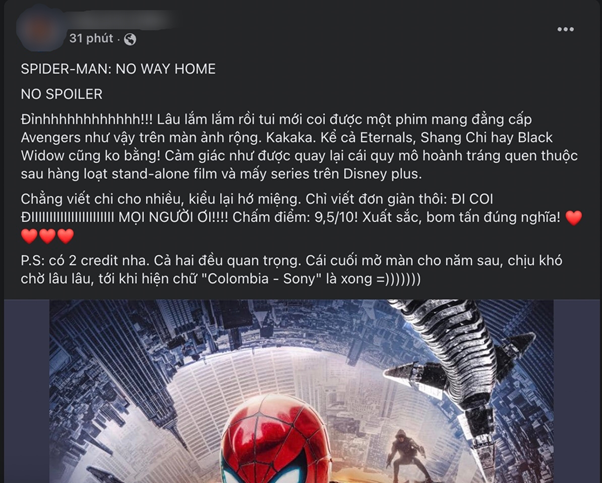Click the "P.S: có 2 credit nha" sentence
The image size is (602, 483).
(85, 261)
